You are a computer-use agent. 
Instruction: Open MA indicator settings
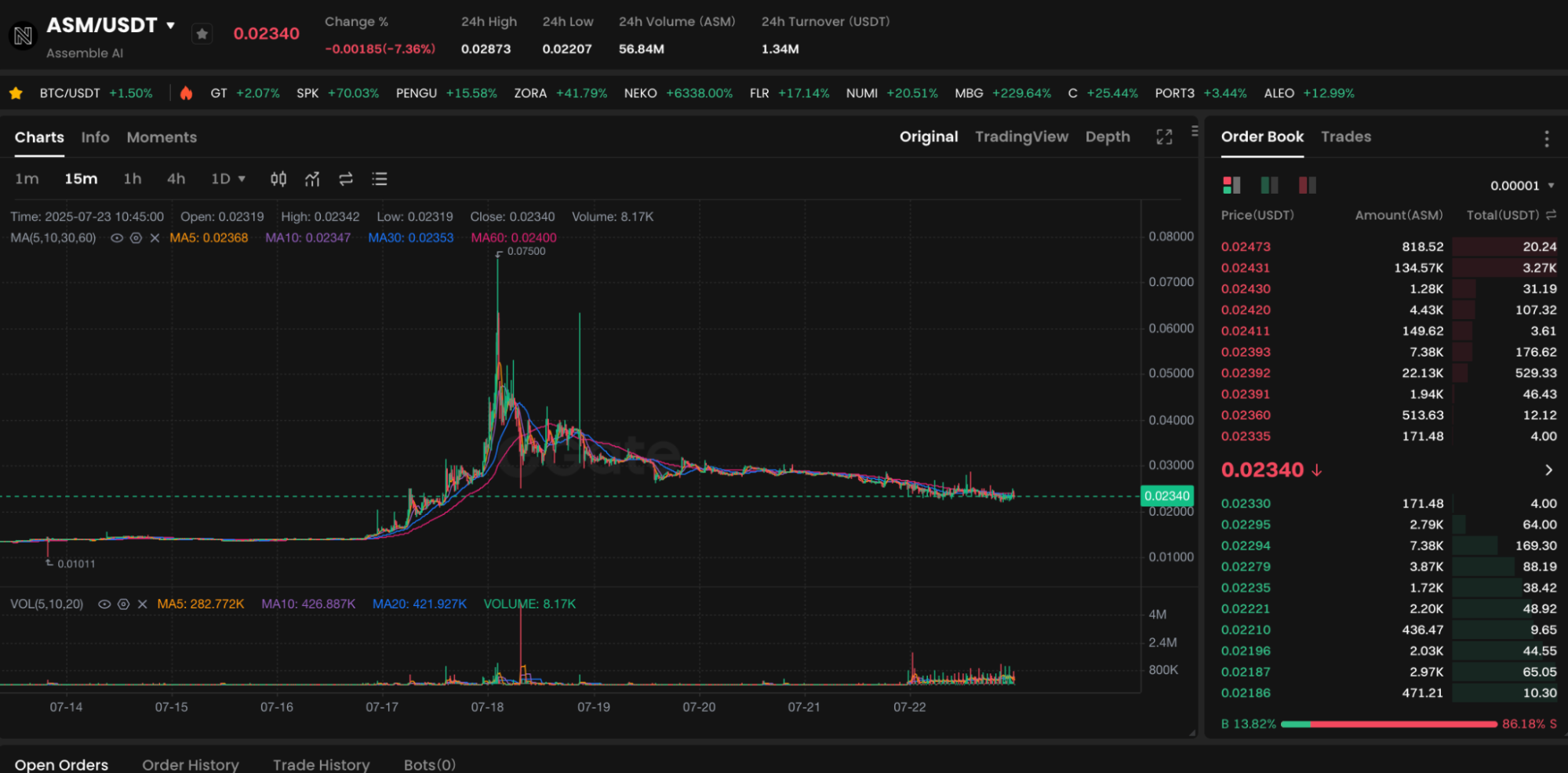(x=136, y=238)
